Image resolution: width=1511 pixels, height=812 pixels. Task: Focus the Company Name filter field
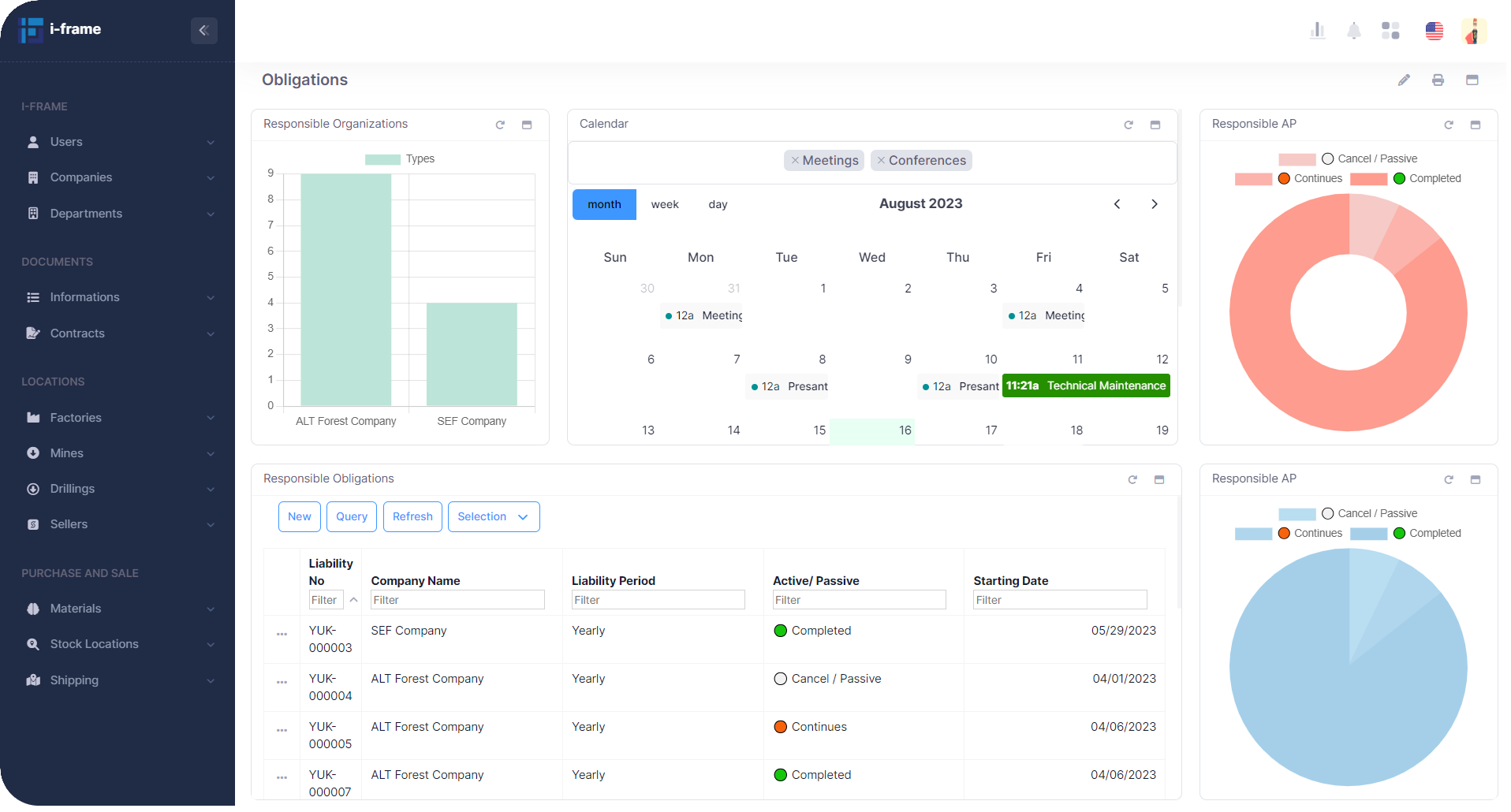point(457,601)
